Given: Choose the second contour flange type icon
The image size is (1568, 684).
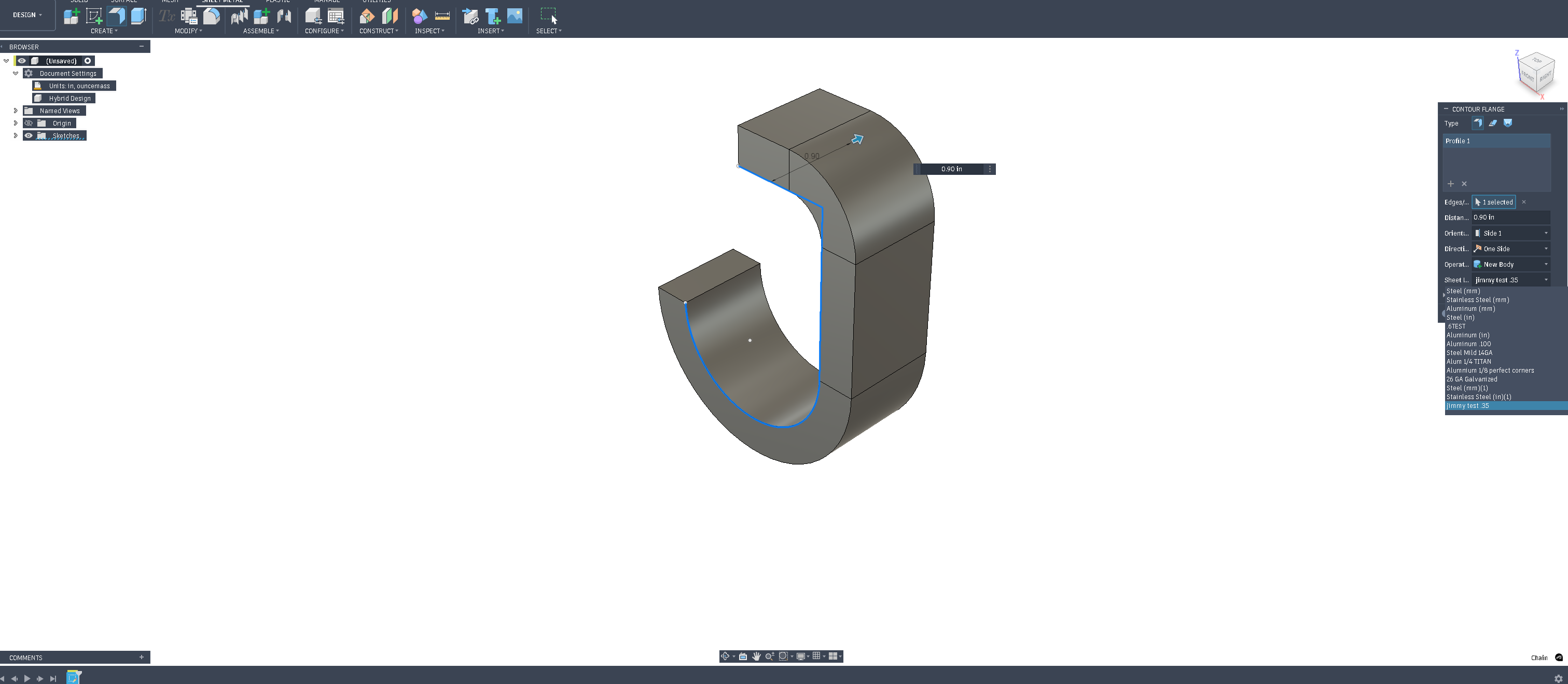Looking at the screenshot, I should tap(1492, 123).
